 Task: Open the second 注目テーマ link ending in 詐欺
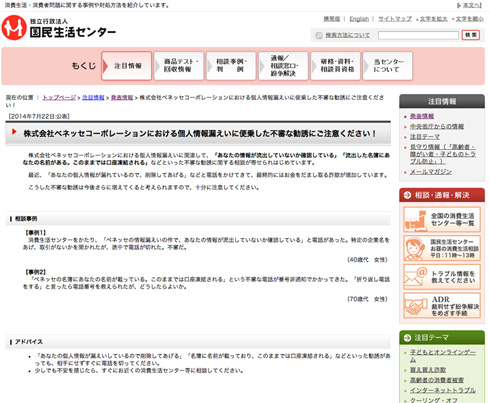[428, 370]
